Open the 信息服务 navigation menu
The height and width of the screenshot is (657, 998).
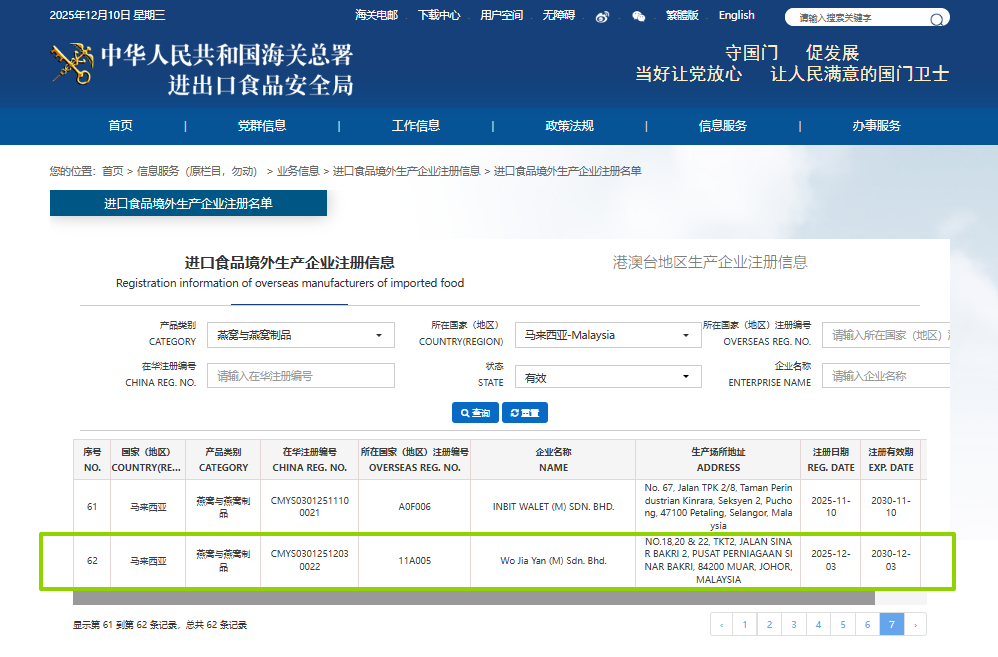pos(723,126)
